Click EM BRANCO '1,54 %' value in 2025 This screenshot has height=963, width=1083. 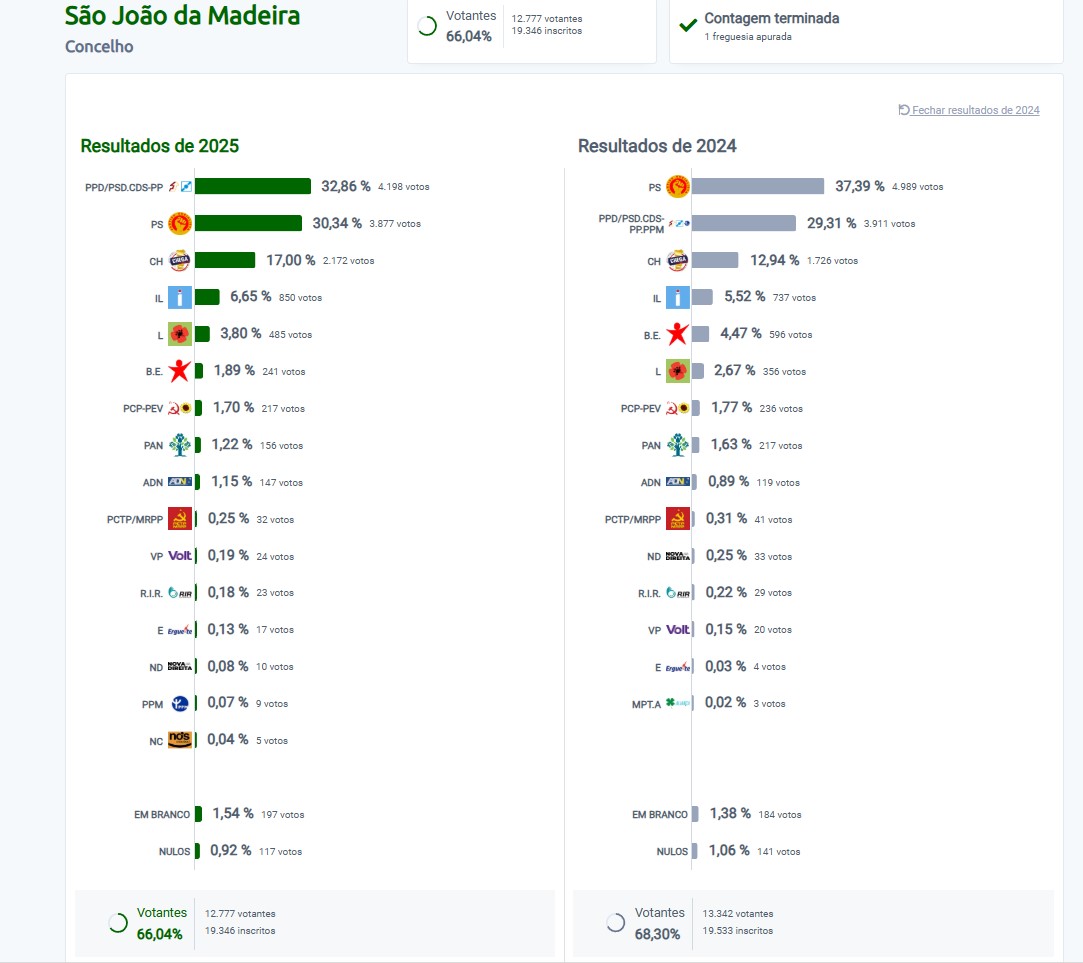pyautogui.click(x=233, y=814)
